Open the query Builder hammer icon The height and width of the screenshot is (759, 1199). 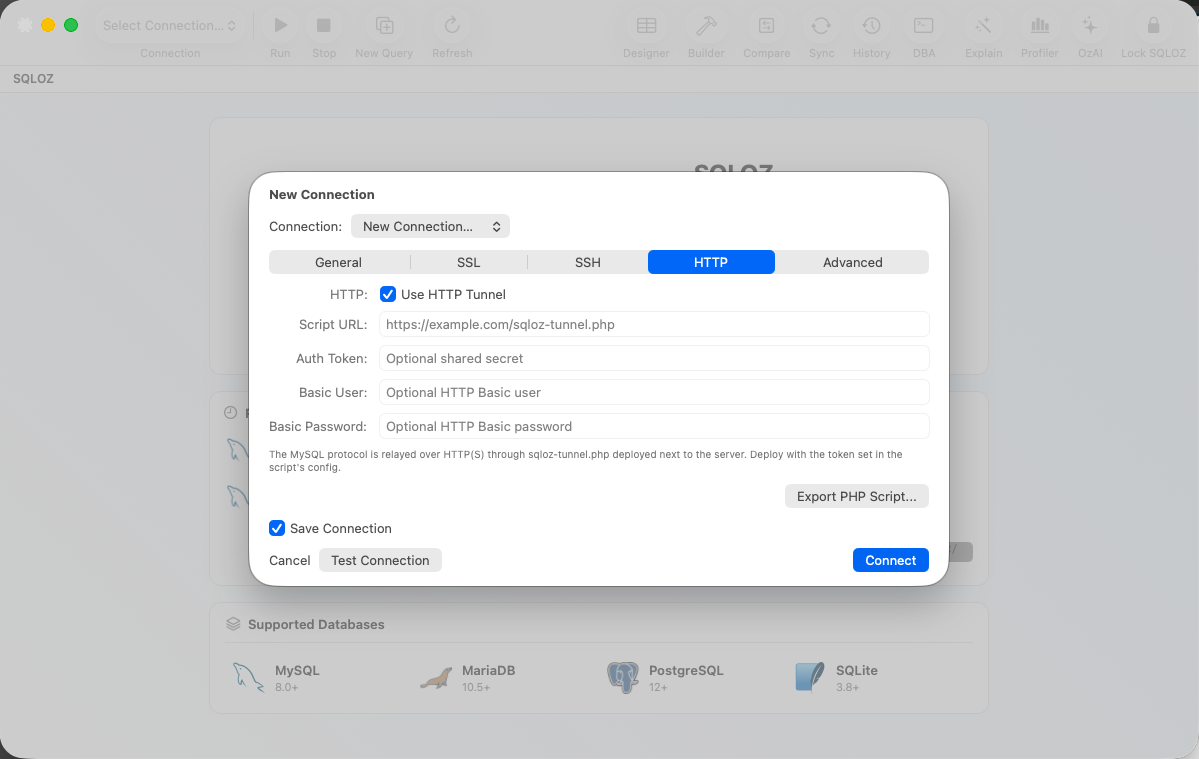pos(706,25)
